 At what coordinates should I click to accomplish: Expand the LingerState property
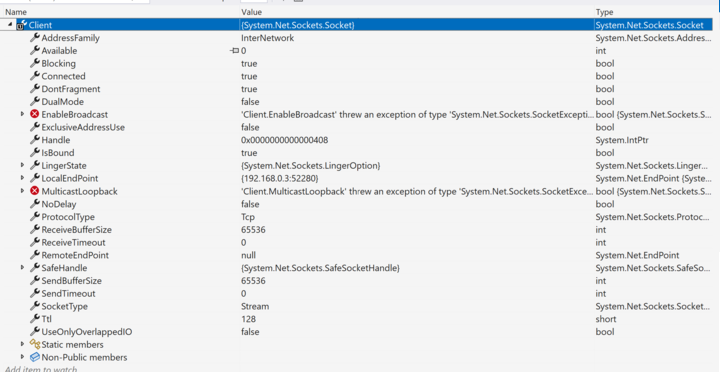tap(22, 165)
